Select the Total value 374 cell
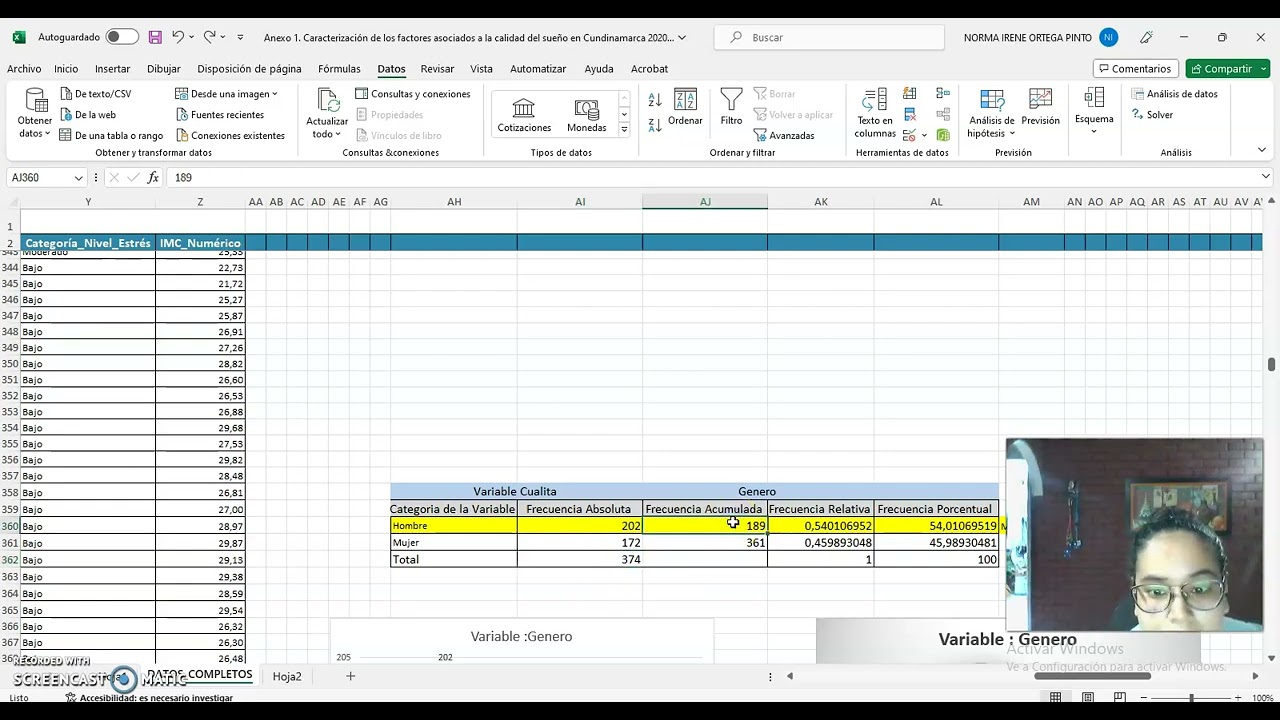The height and width of the screenshot is (720, 1280). [x=580, y=560]
